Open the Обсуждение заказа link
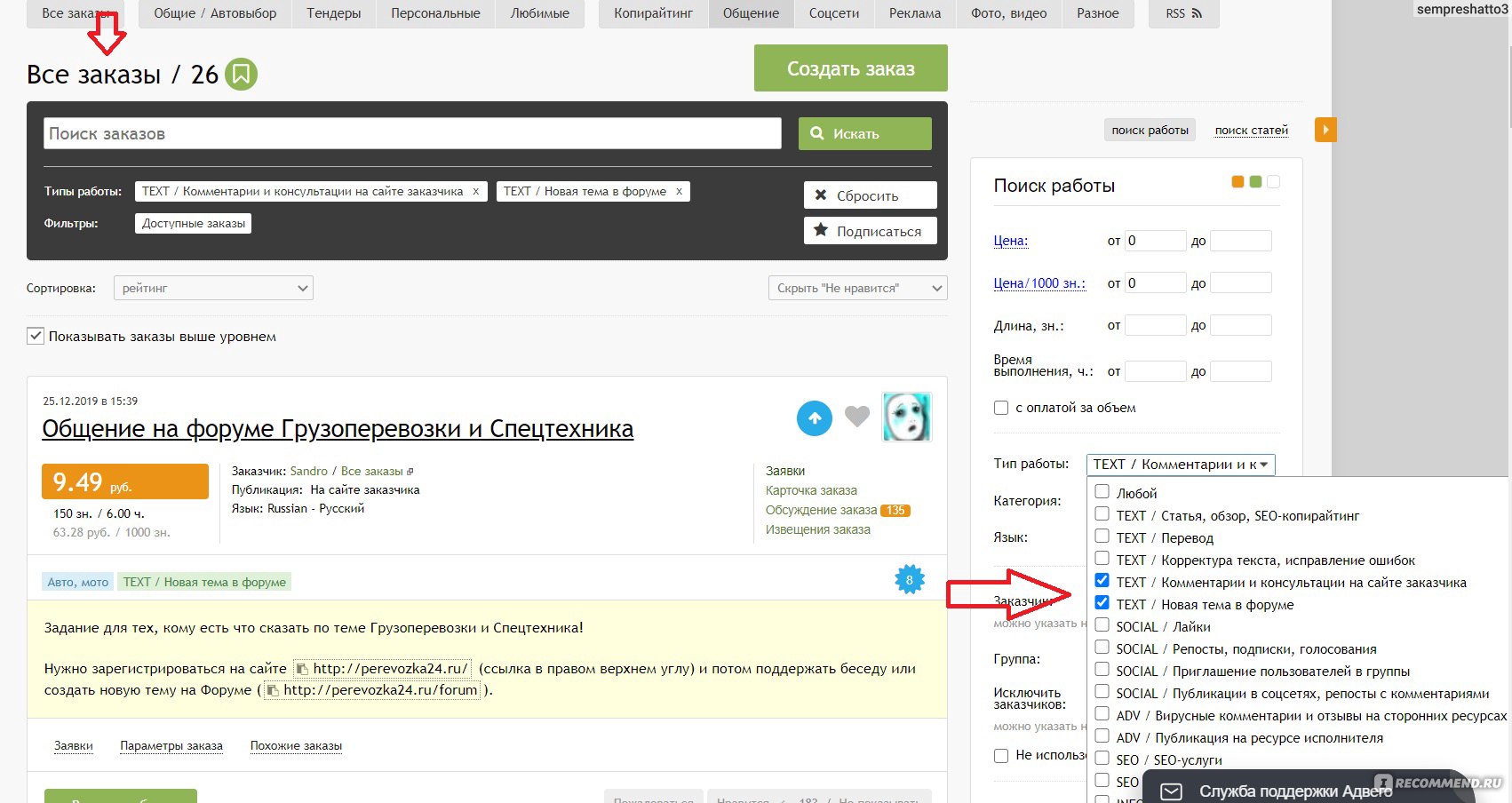1512x803 pixels. [x=821, y=510]
